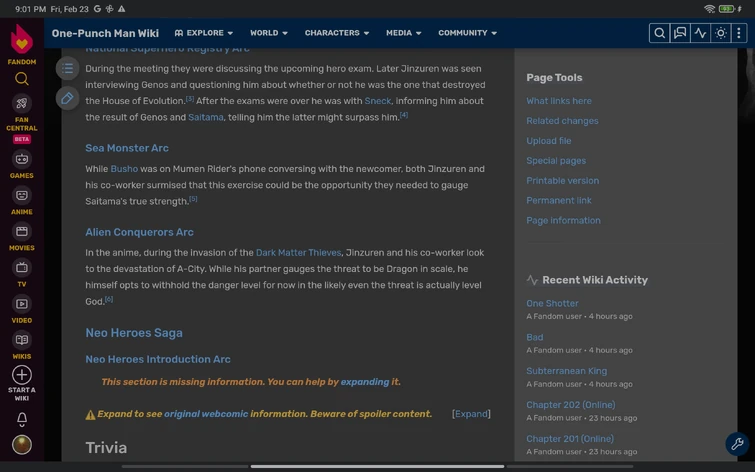Open One Shotter recent activity entry
This screenshot has width=755, height=472.
(552, 303)
